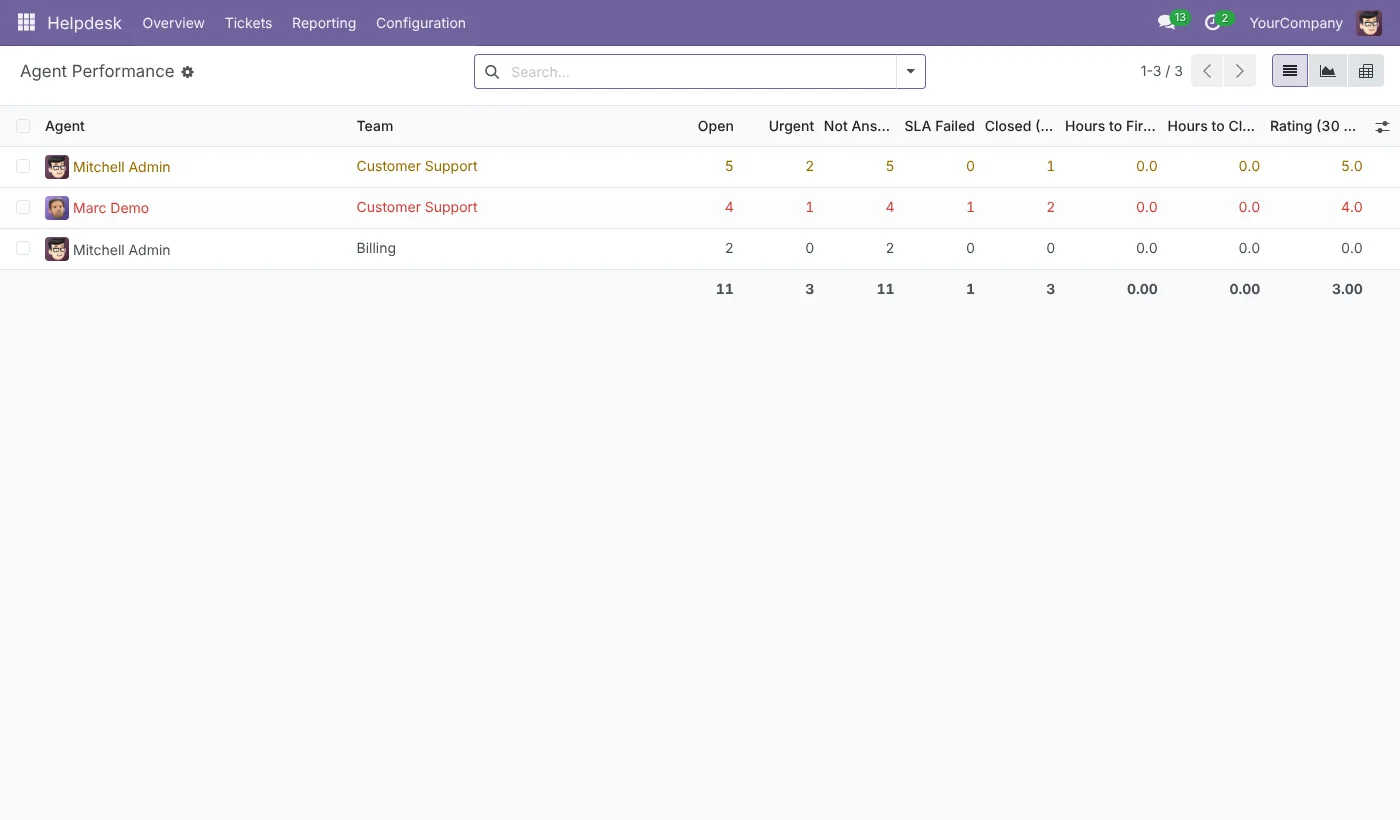Switch to list view
Screen dimensions: 1400x820
tap(1290, 71)
